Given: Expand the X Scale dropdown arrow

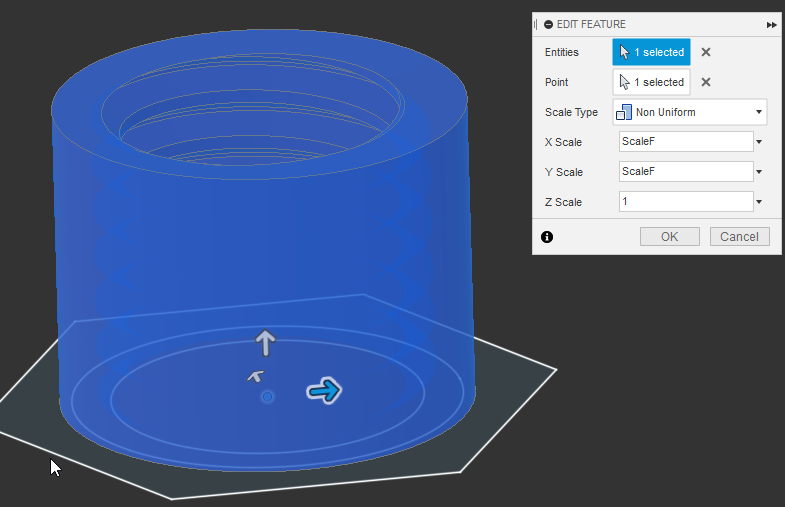Looking at the screenshot, I should point(759,142).
